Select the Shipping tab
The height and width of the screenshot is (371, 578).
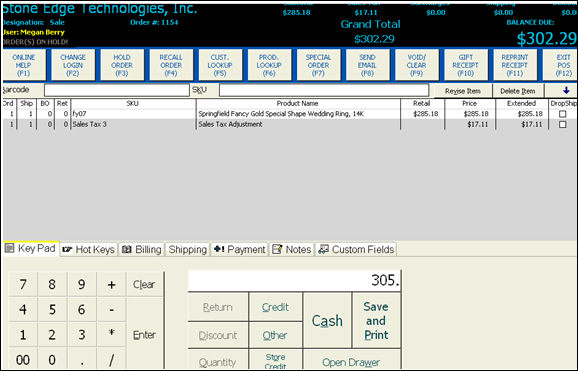point(188,250)
